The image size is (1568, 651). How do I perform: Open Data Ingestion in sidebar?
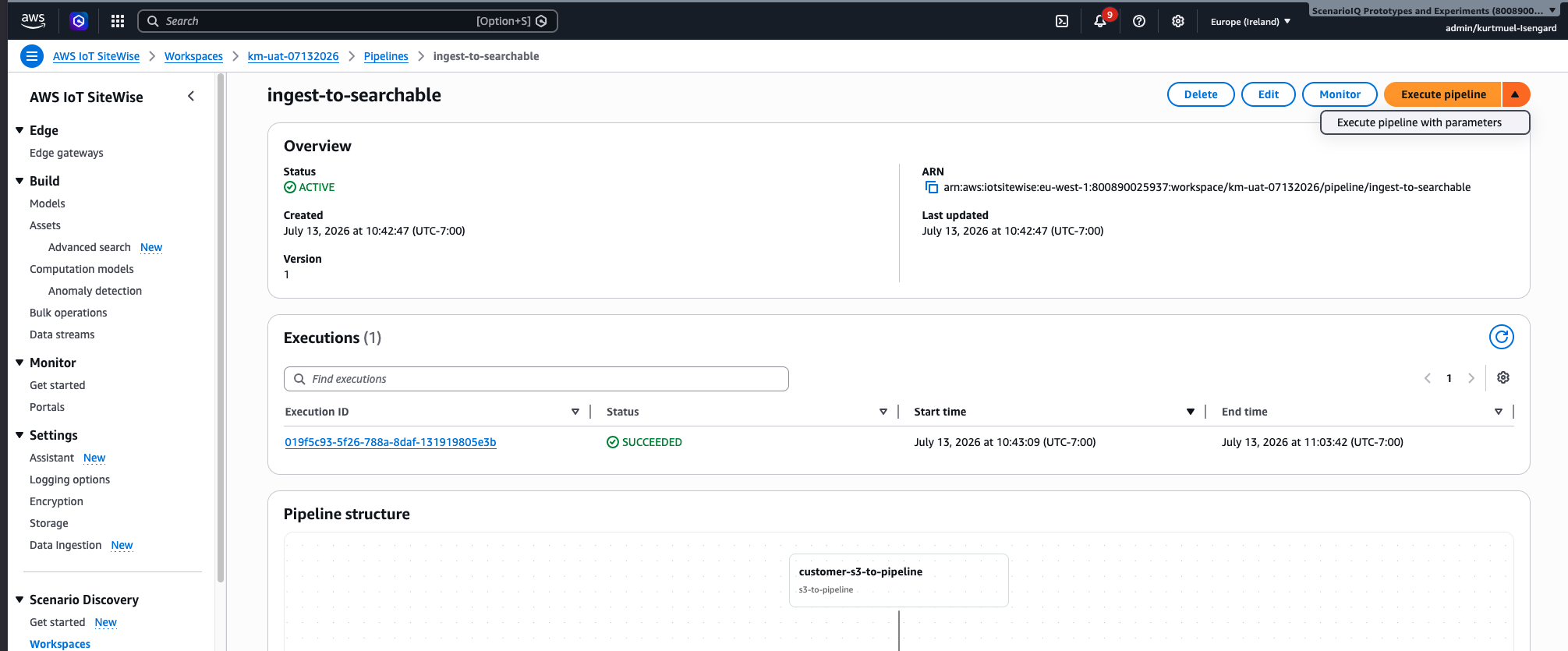pyautogui.click(x=65, y=545)
